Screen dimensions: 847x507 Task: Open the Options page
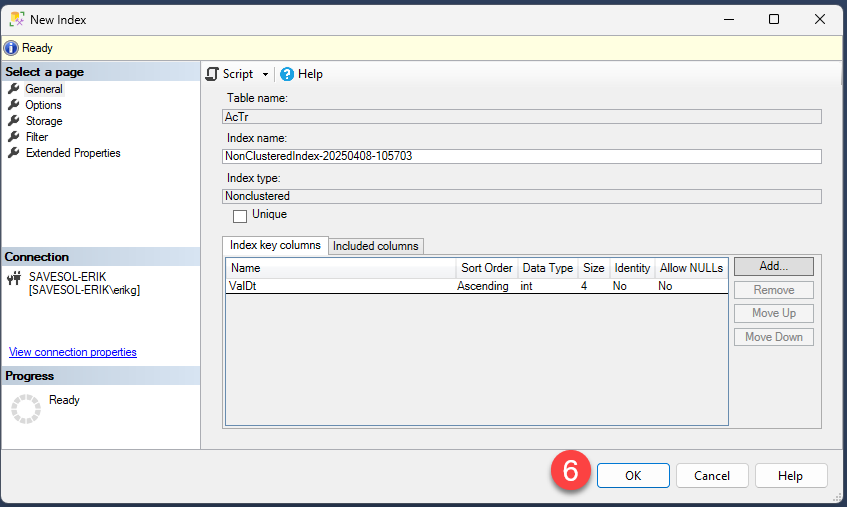[43, 105]
